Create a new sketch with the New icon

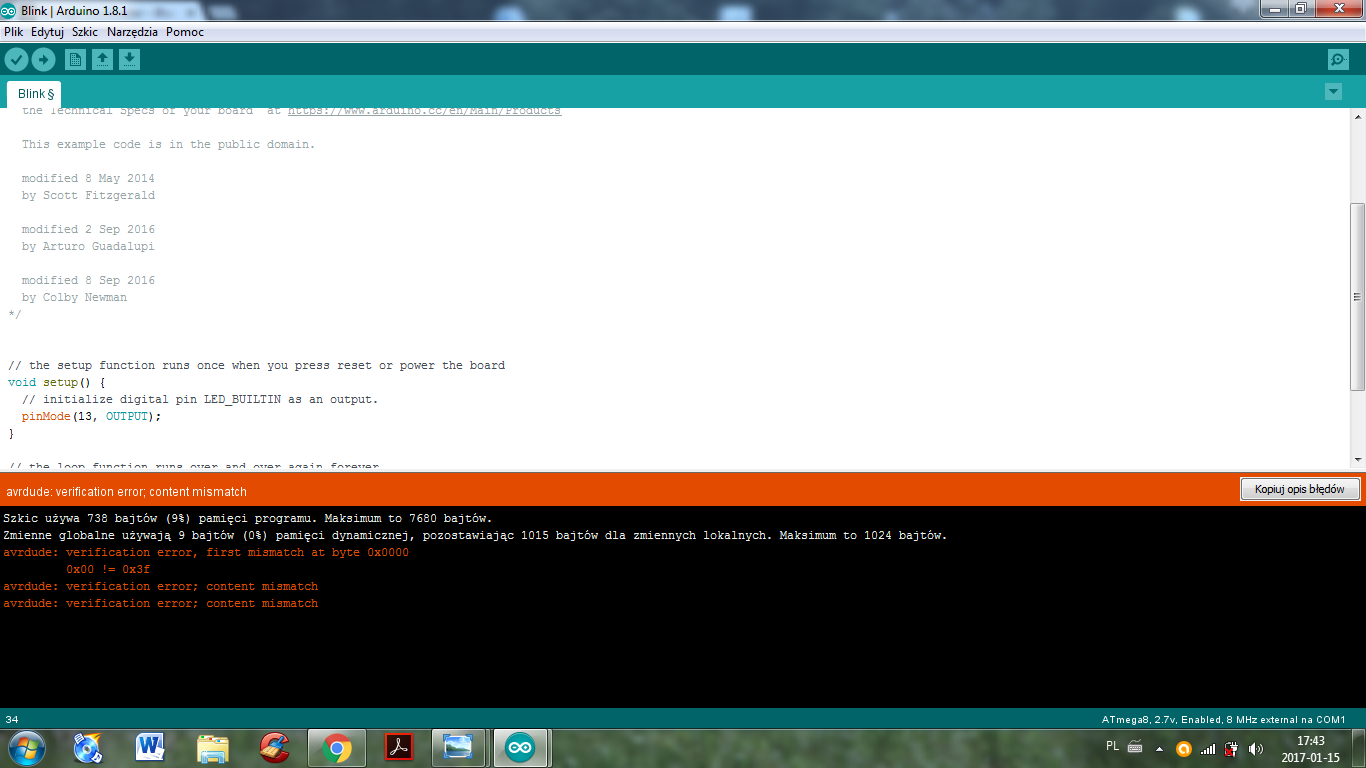[x=76, y=60]
